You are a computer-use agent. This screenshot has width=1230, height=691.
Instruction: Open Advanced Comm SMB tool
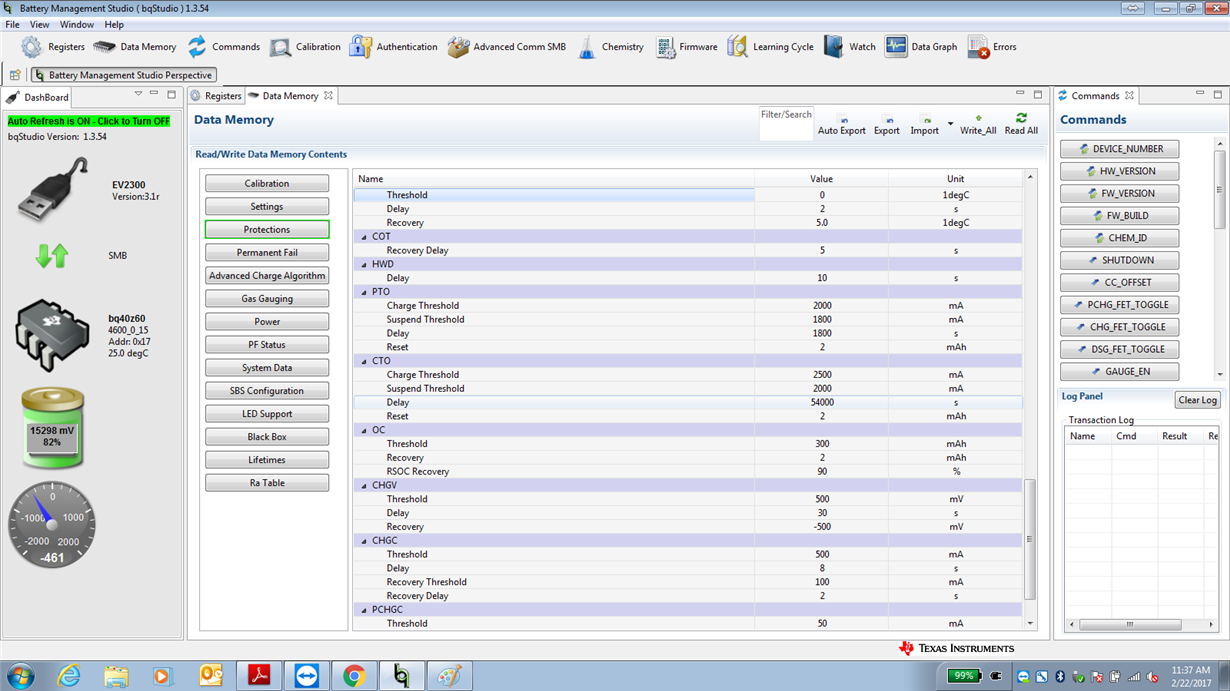[x=458, y=47]
